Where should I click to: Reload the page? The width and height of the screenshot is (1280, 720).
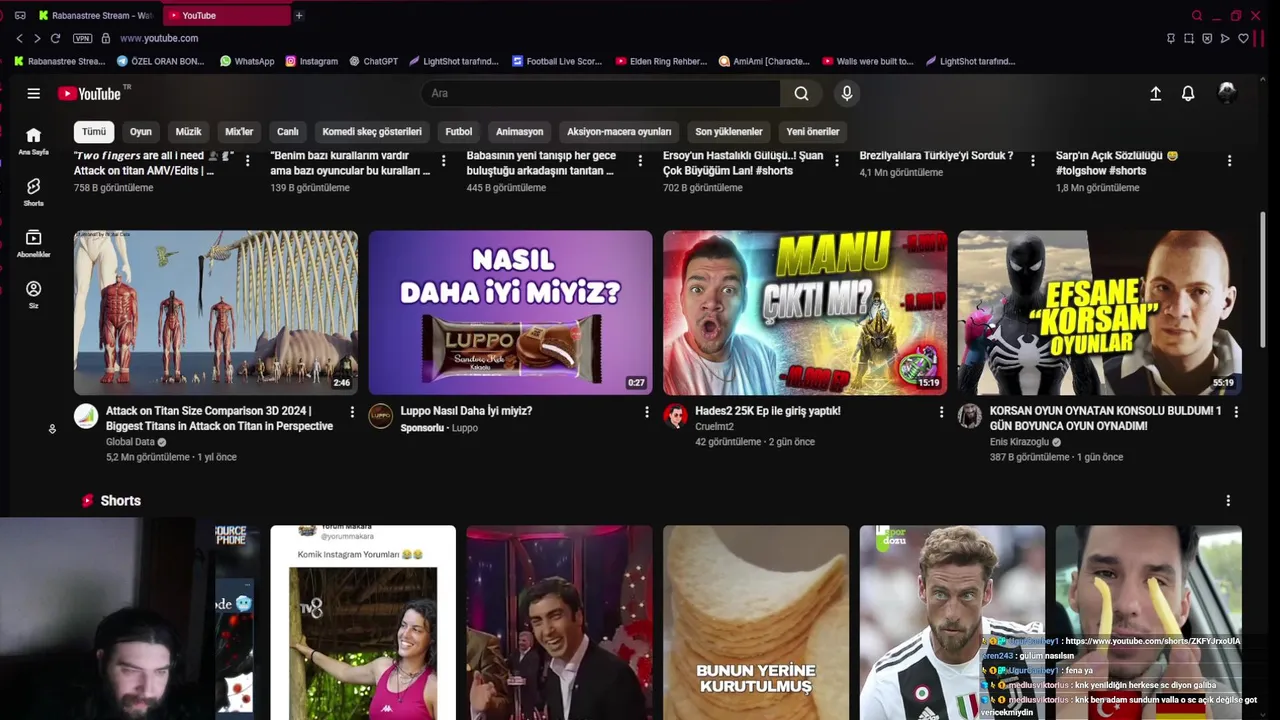(x=56, y=38)
